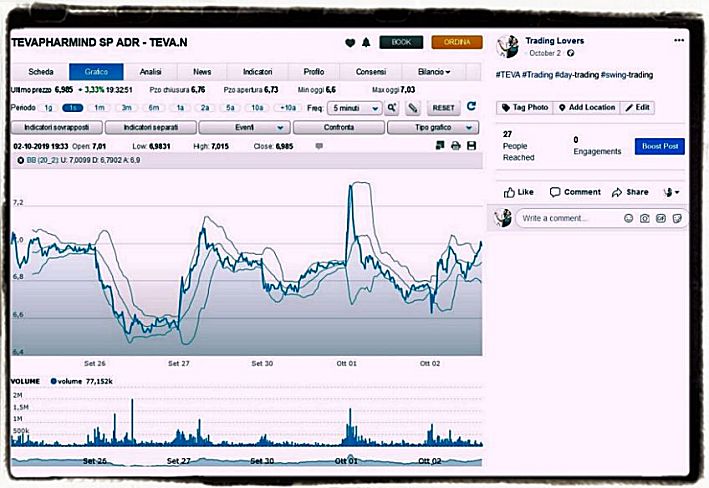Set a price alert with the bell icon
Image resolution: width=709 pixels, height=488 pixels.
(366, 43)
